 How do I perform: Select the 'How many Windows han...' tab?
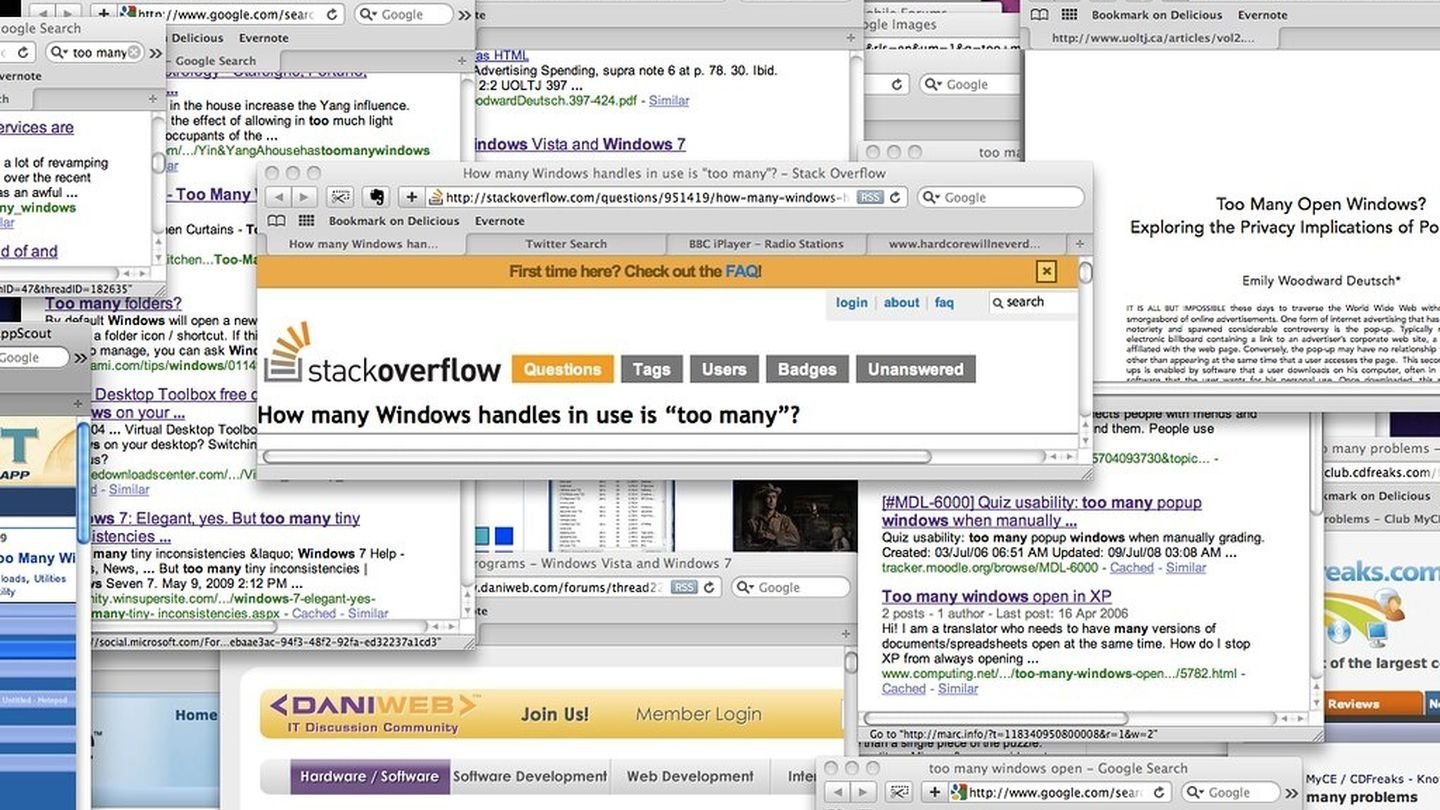pos(363,244)
